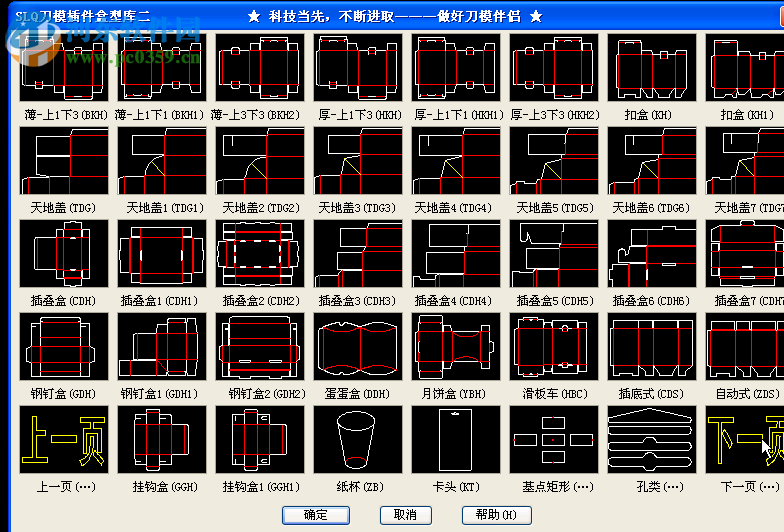Select the 天地盖 (TDG) lid template
The width and height of the screenshot is (784, 532).
point(64,160)
